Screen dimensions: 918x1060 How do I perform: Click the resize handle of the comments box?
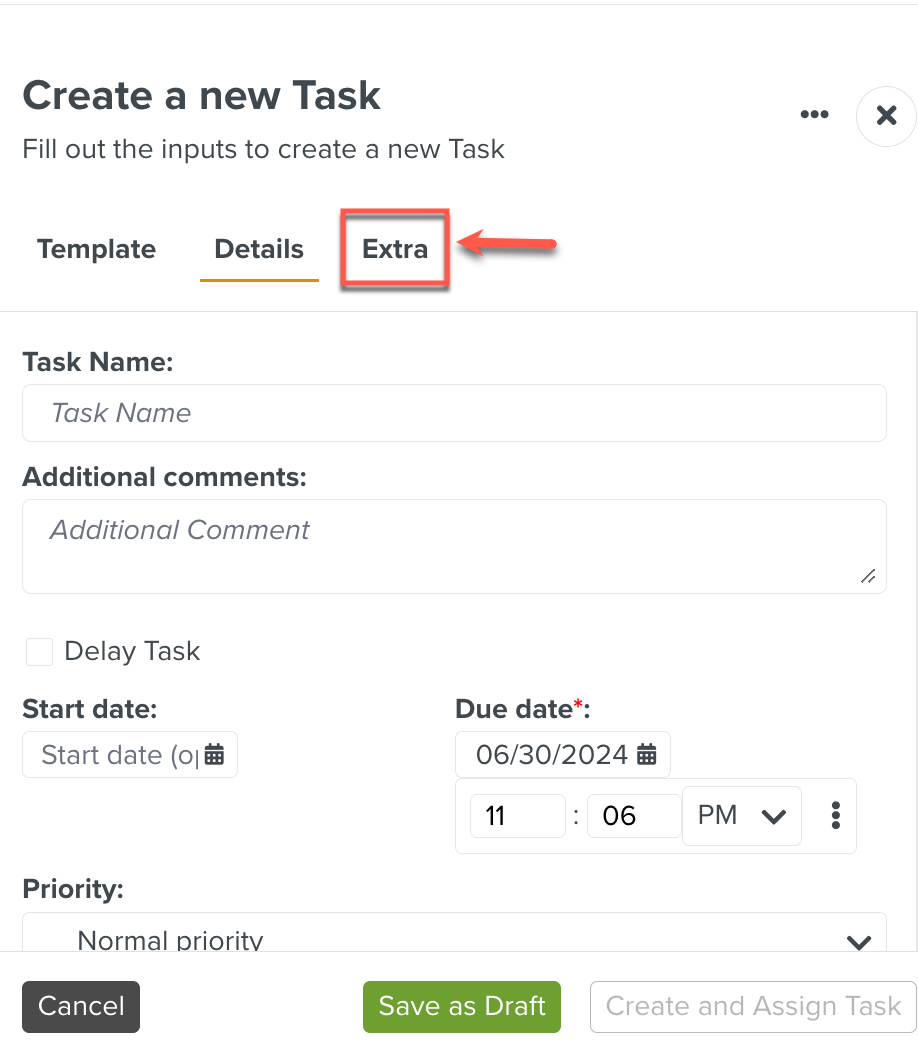point(867,576)
